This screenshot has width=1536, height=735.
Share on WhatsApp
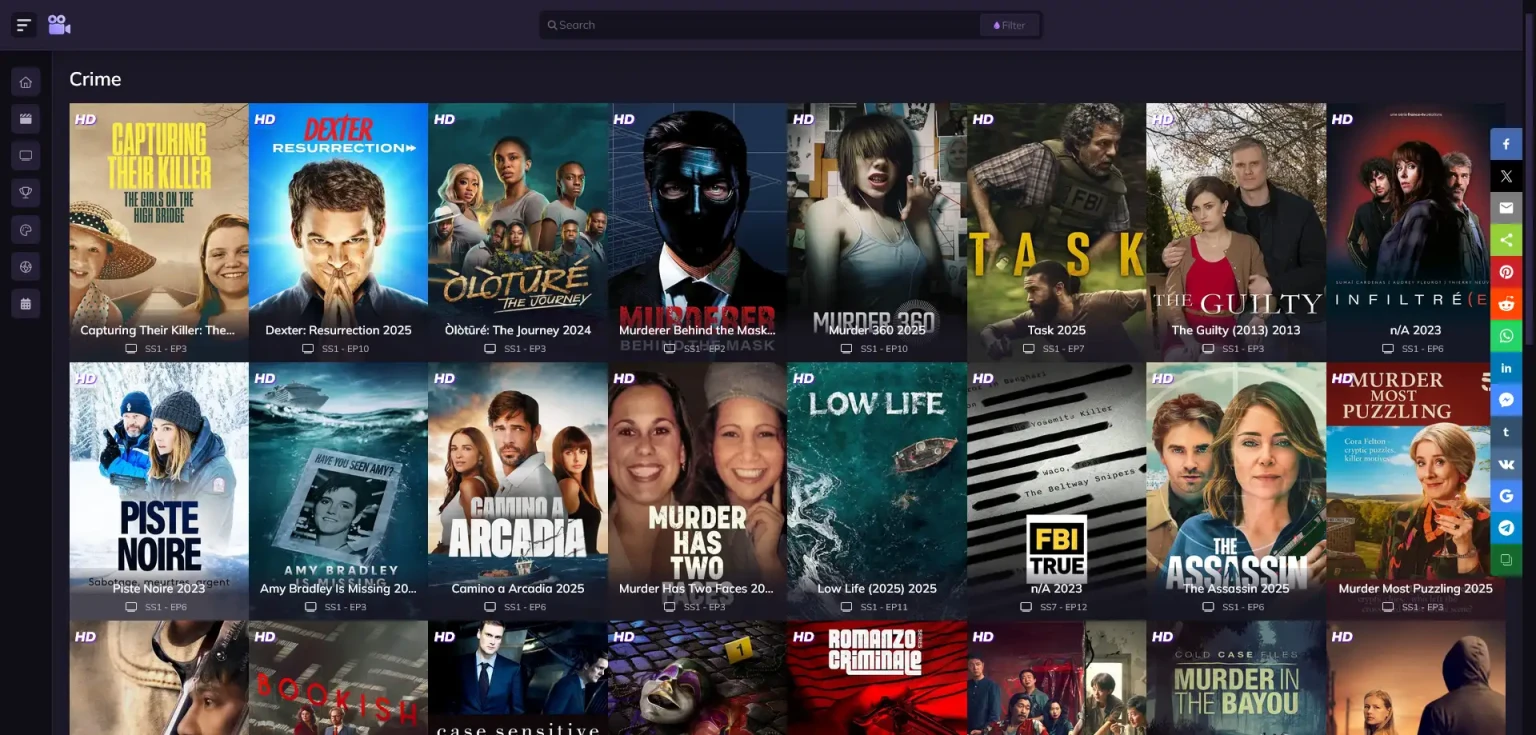tap(1506, 336)
